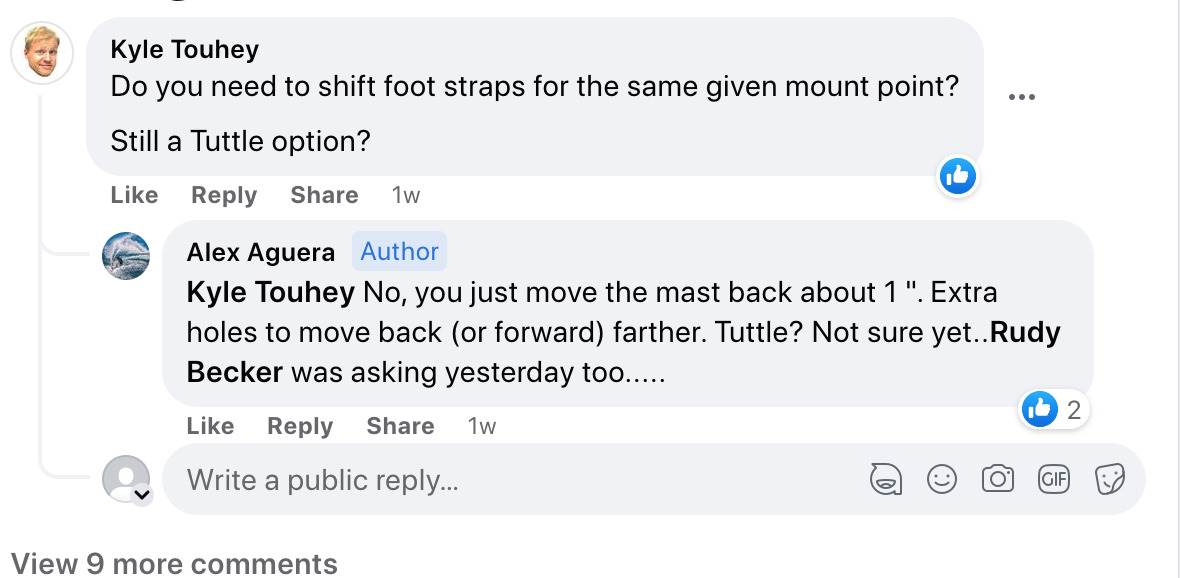Open three-dot options on Kyle Touhey's comment

tap(1021, 97)
